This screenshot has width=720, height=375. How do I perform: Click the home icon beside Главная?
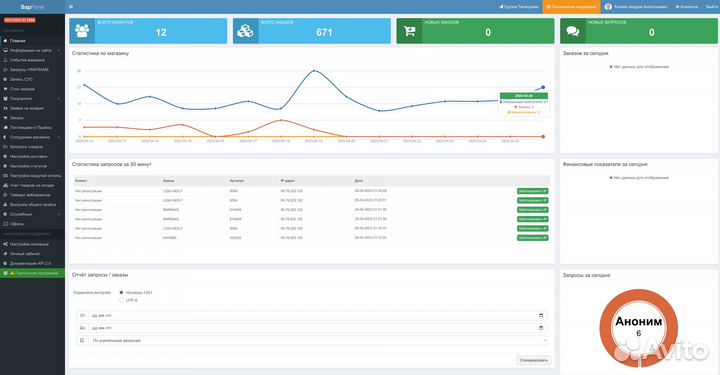[6, 41]
